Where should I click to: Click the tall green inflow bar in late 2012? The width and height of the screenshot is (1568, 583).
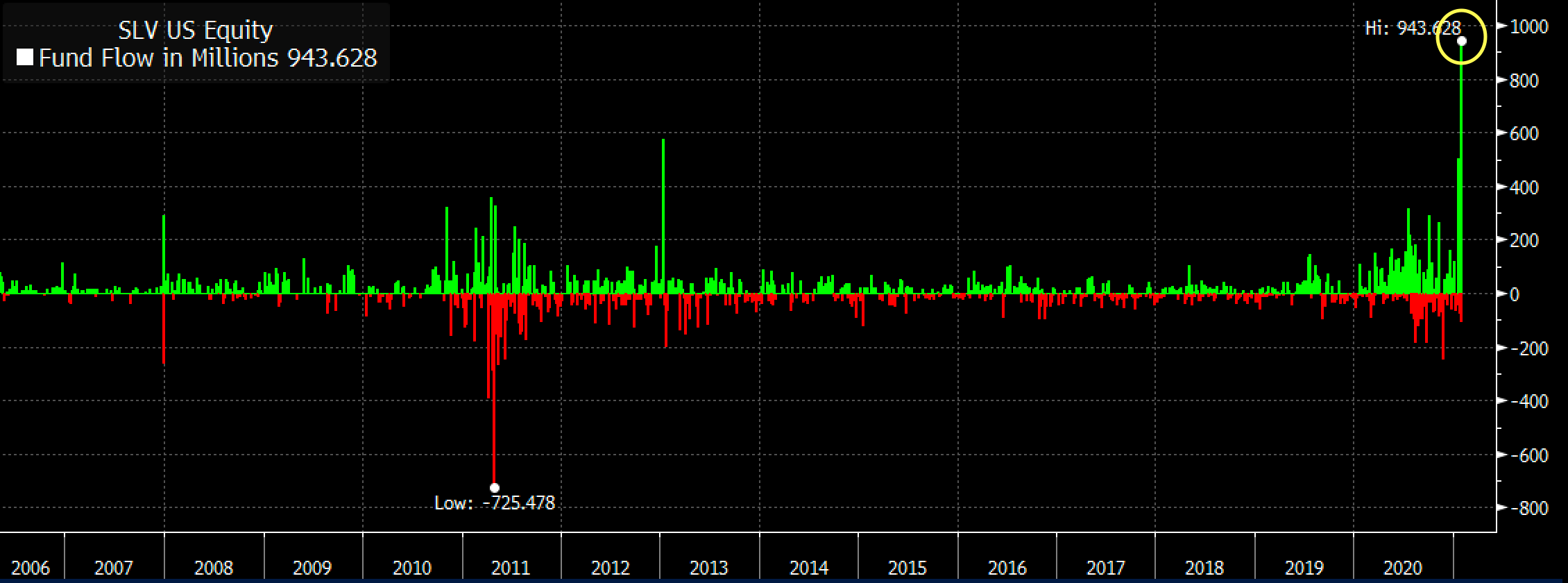tap(663, 217)
